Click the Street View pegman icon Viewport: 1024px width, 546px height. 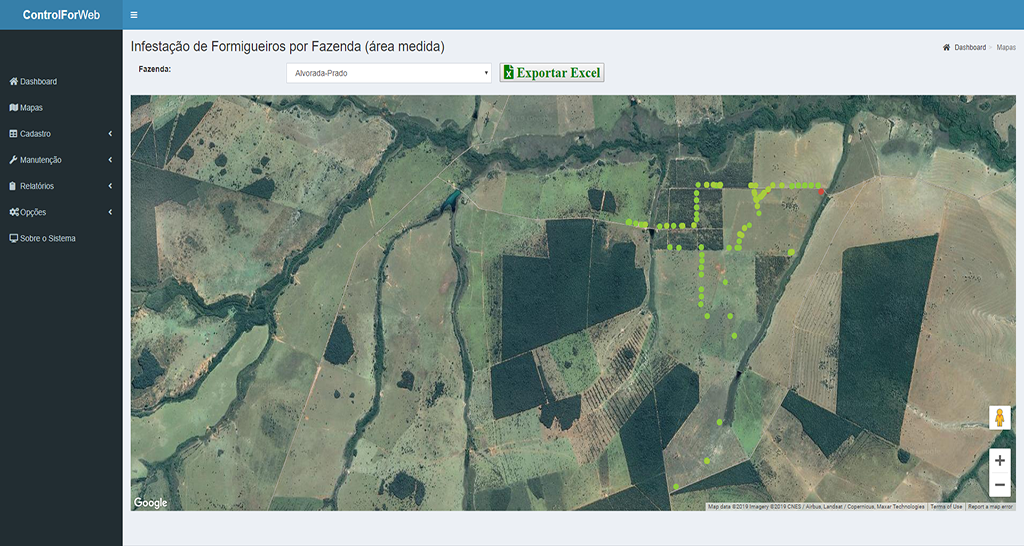999,418
